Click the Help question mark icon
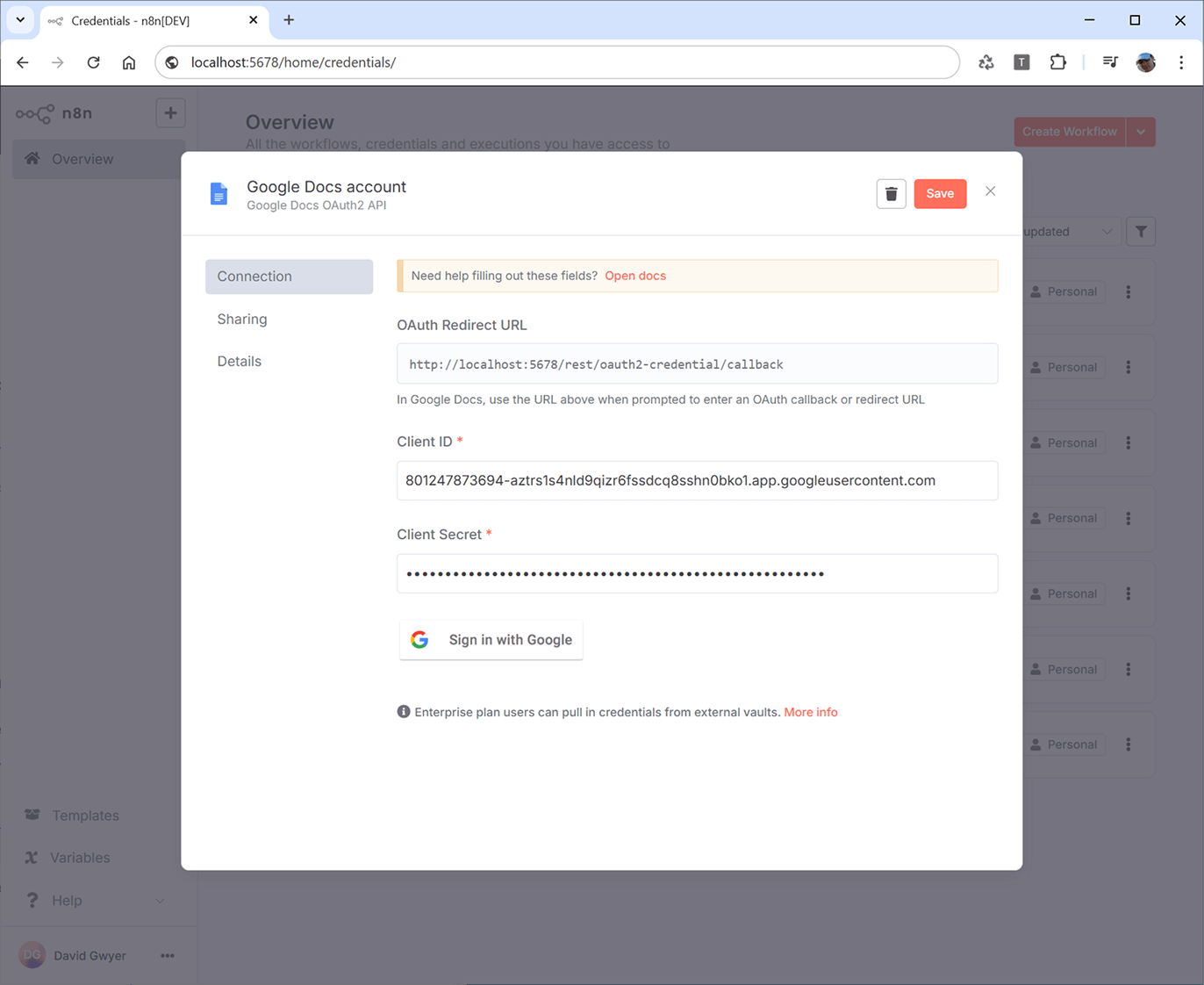The image size is (1204, 985). coord(32,900)
